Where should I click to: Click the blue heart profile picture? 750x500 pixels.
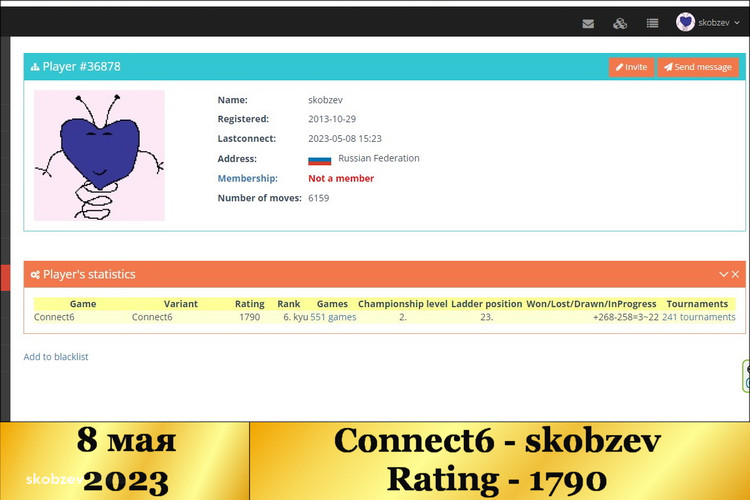point(99,155)
